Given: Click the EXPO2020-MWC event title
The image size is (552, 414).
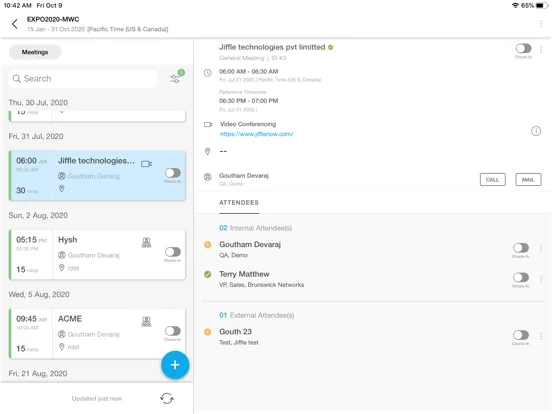Looking at the screenshot, I should [x=53, y=19].
